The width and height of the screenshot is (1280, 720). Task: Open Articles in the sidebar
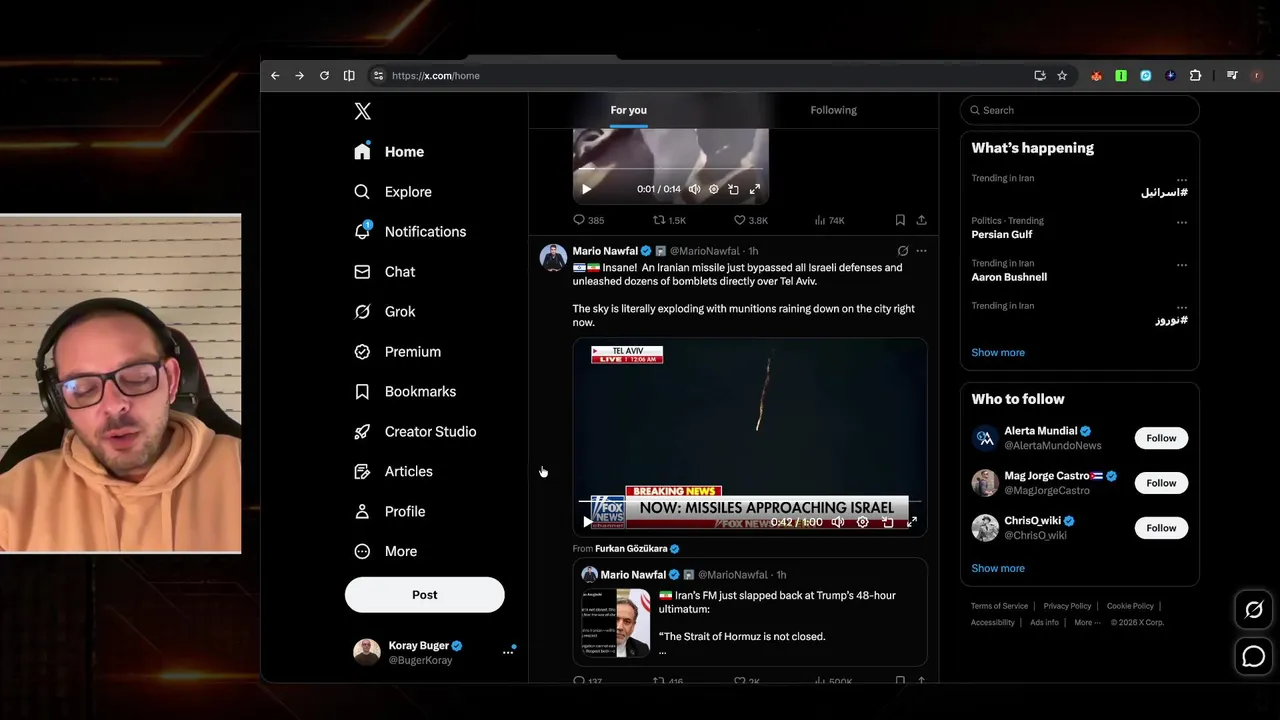394,472
